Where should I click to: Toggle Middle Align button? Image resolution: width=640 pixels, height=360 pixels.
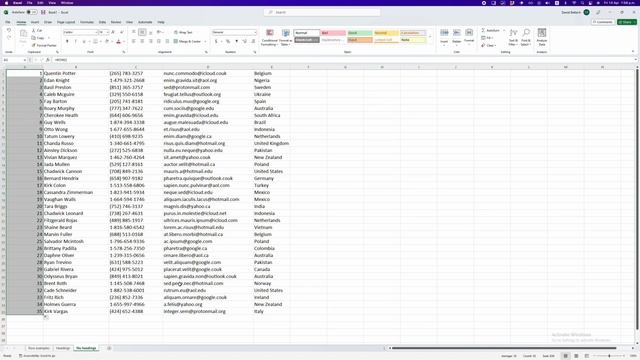(x=142, y=32)
